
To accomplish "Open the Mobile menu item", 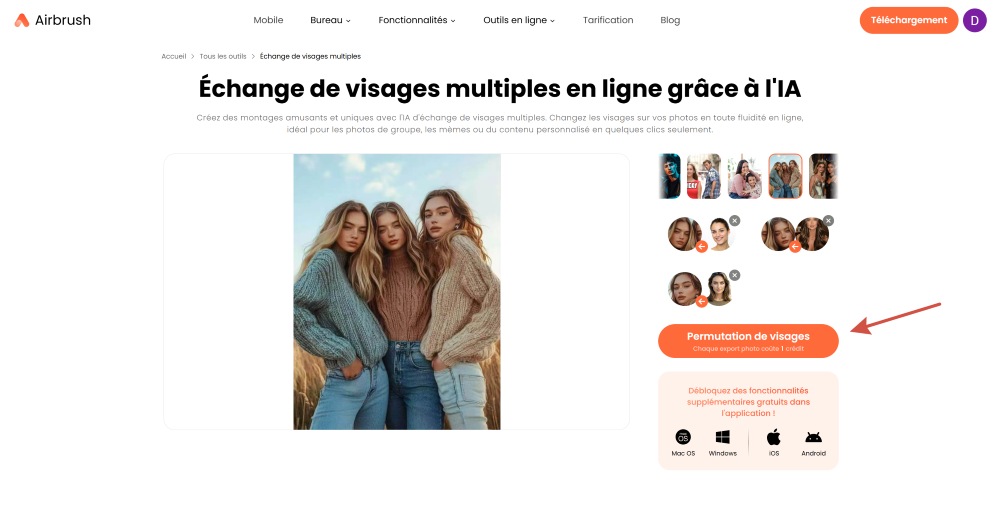I will pyautogui.click(x=268, y=20).
